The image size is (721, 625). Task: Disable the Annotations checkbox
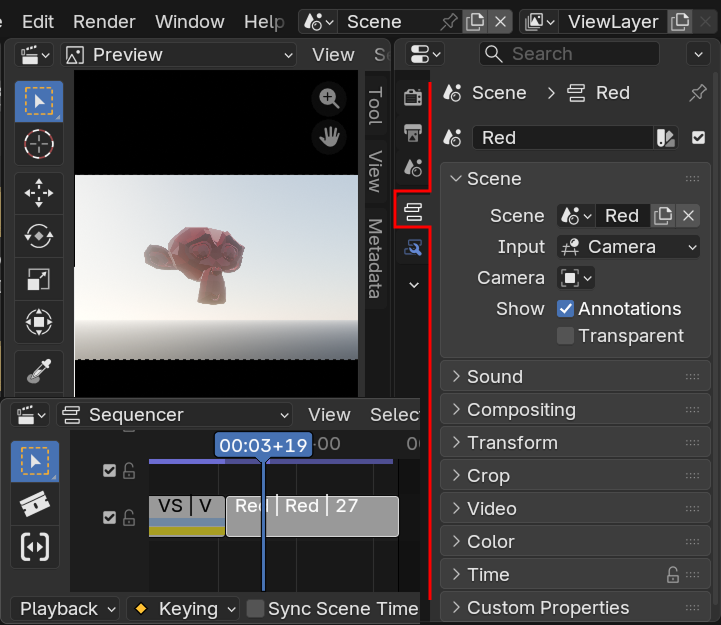(566, 309)
